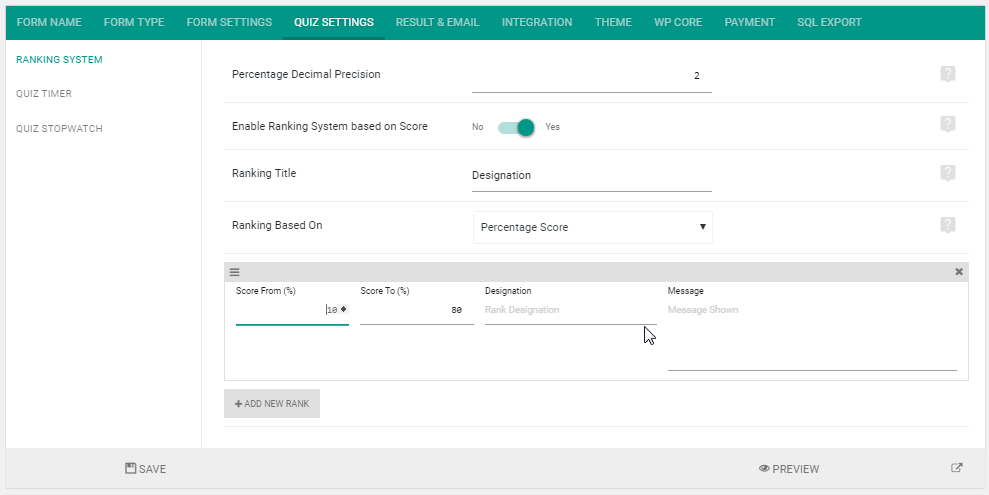
Task: Grab the rank row drag handle icon
Action: click(234, 272)
